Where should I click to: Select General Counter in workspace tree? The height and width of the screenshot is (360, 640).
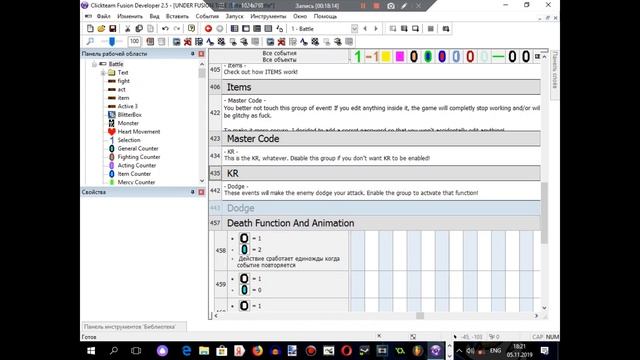[x=138, y=149]
